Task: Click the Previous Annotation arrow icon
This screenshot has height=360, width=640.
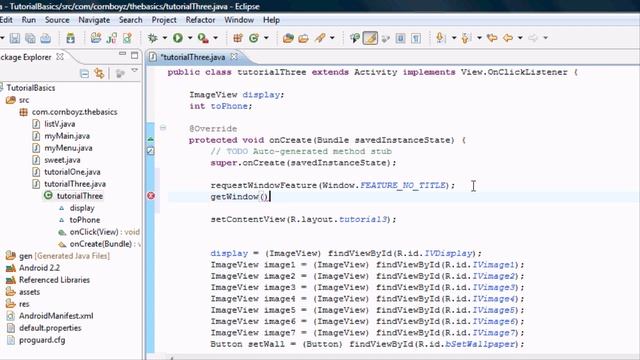Action: (x=466, y=38)
